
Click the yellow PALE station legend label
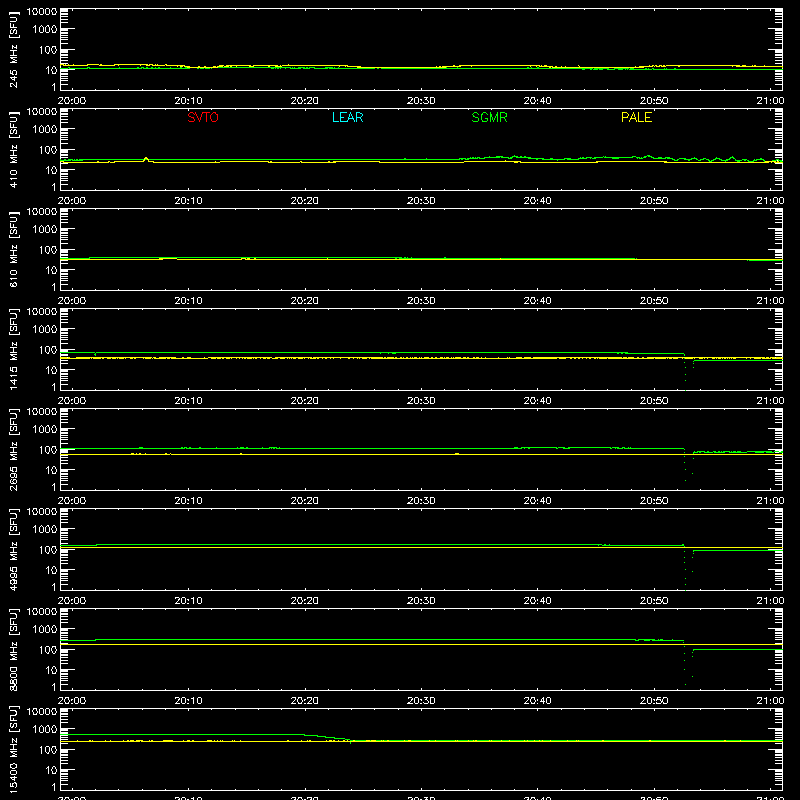click(636, 117)
